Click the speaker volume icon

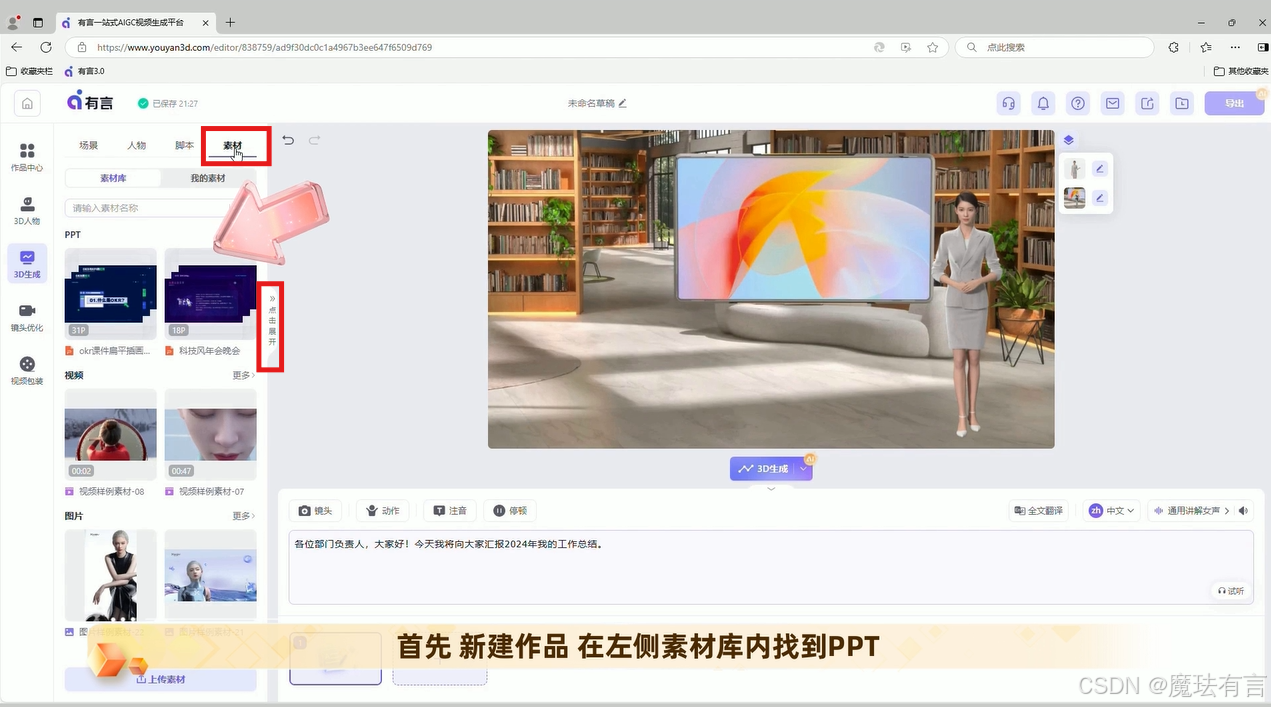[x=1243, y=510]
